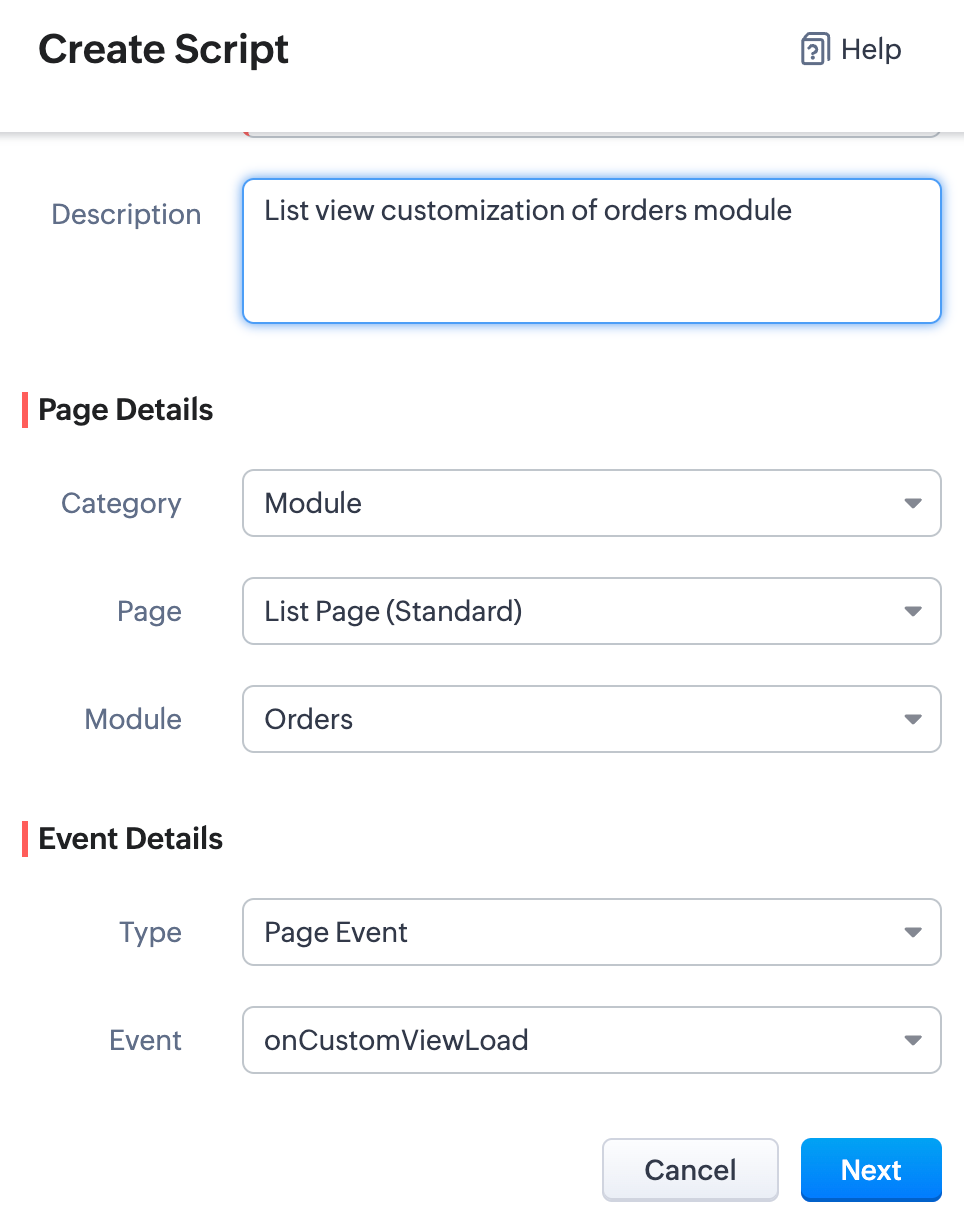Image resolution: width=964 pixels, height=1228 pixels.
Task: Click the partially hidden field above Description
Action: pyautogui.click(x=591, y=133)
